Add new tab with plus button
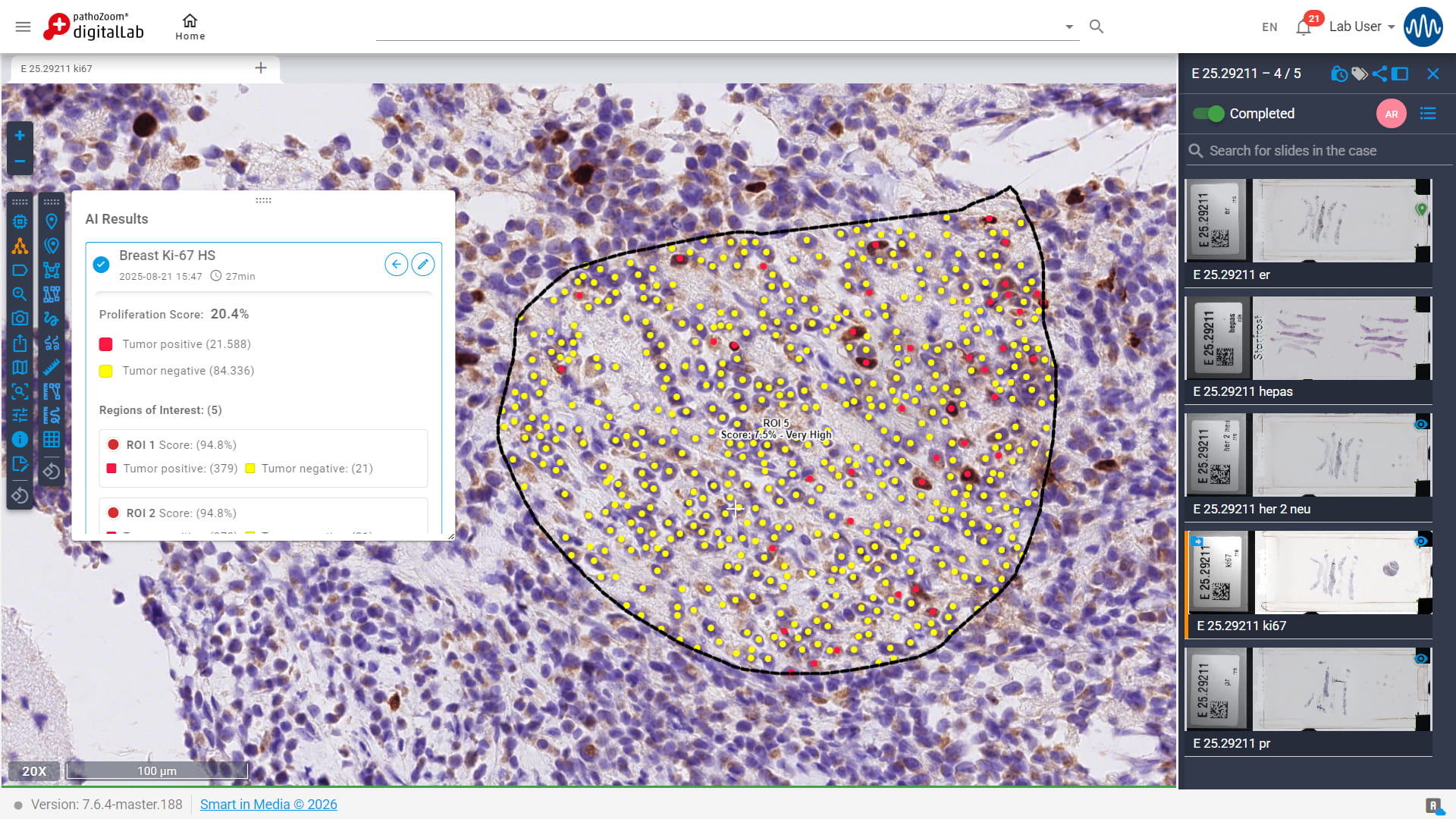The image size is (1456, 819). point(261,68)
